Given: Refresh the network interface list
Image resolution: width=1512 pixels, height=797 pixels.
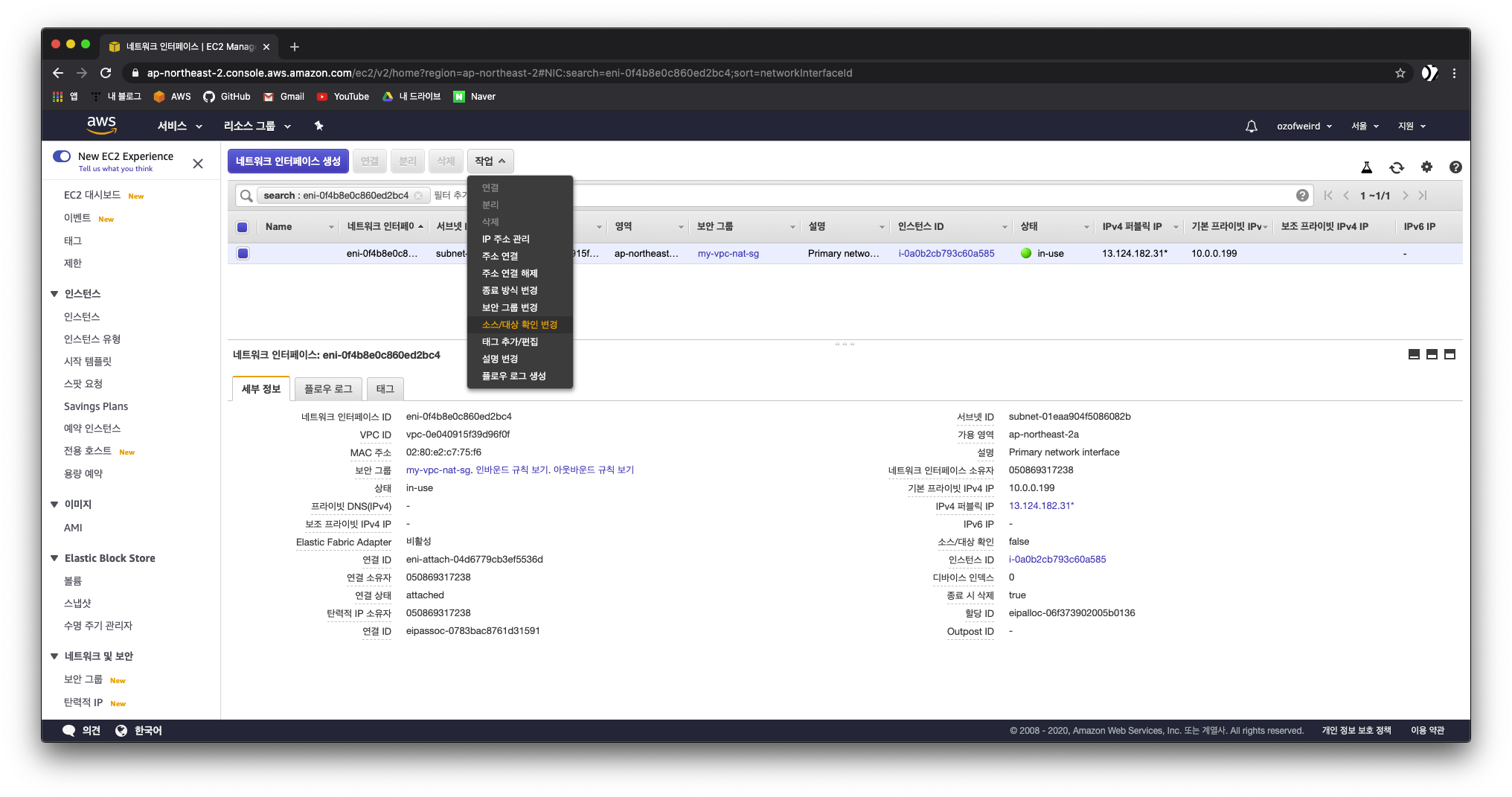Looking at the screenshot, I should point(1397,167).
